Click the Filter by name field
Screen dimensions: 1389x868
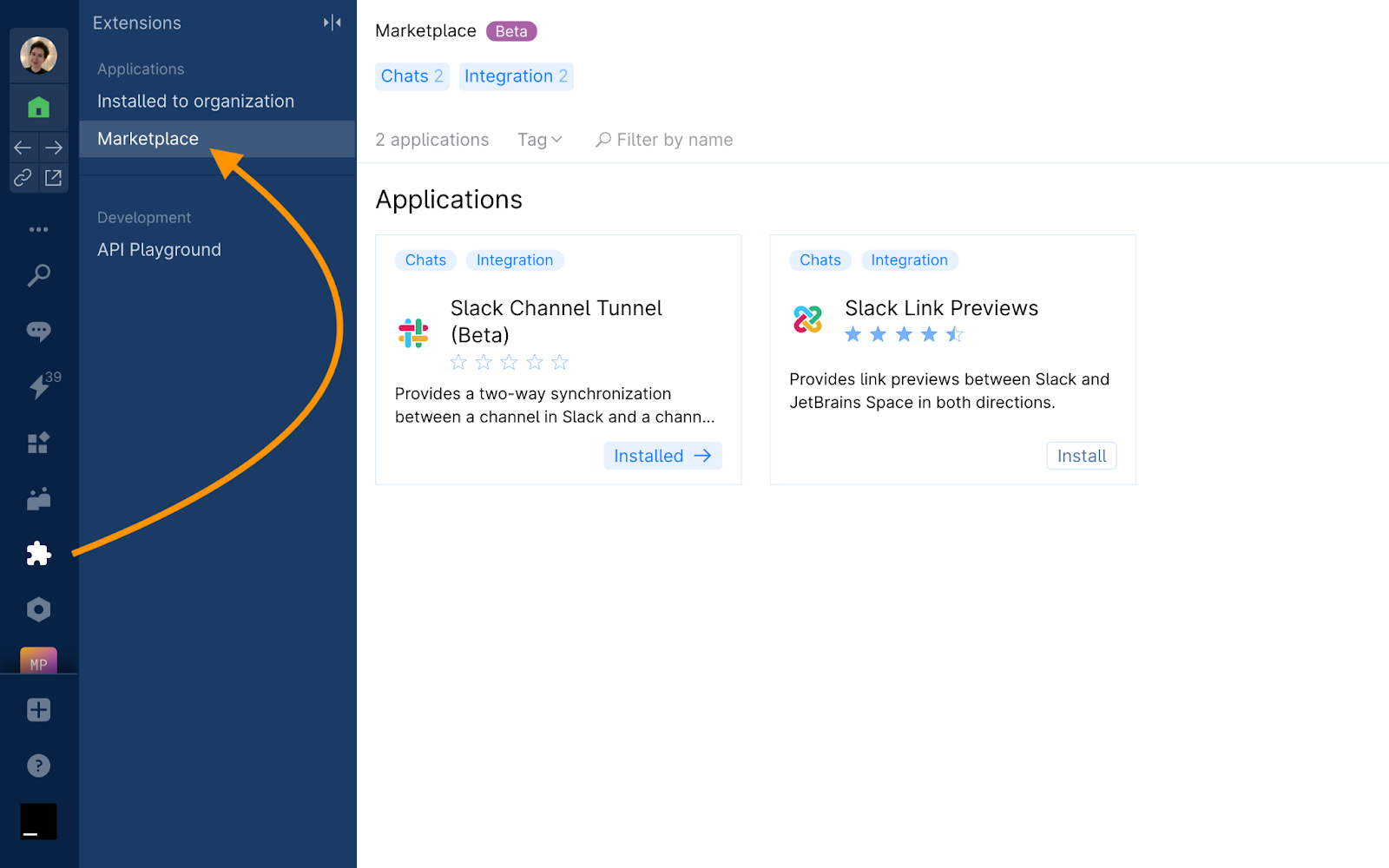click(x=675, y=140)
